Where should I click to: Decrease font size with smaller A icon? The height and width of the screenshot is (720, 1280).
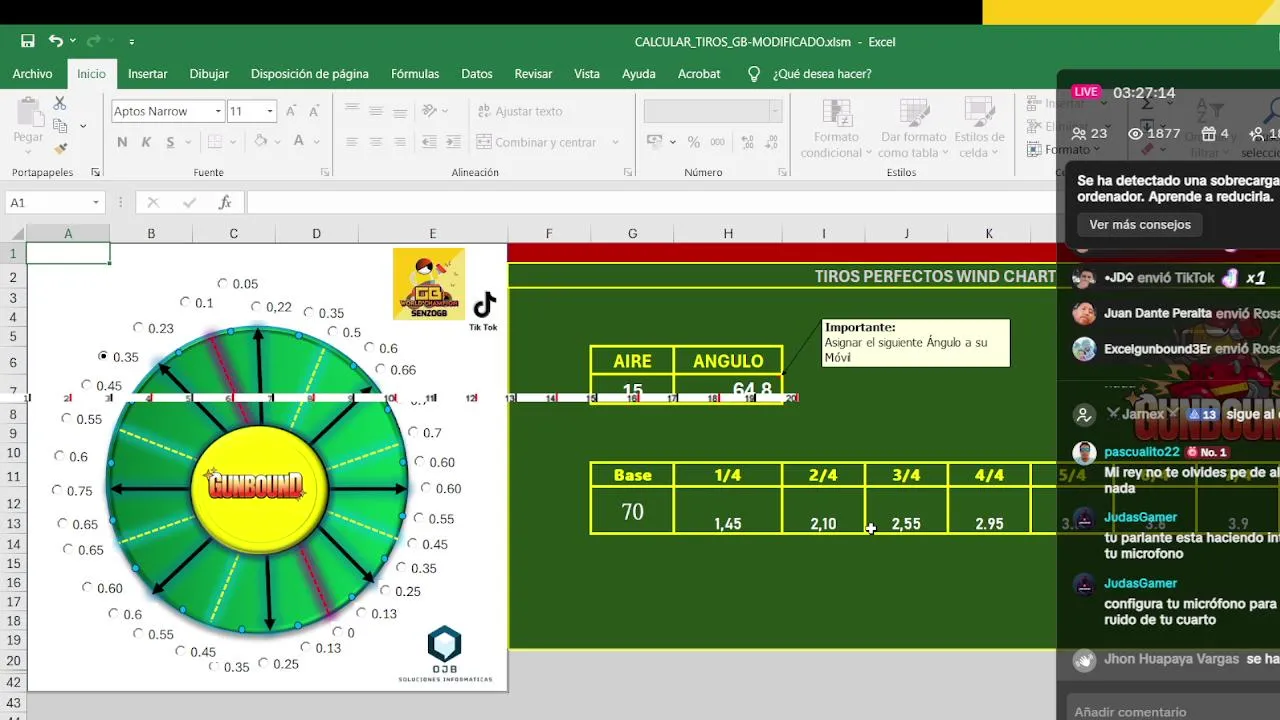313,111
